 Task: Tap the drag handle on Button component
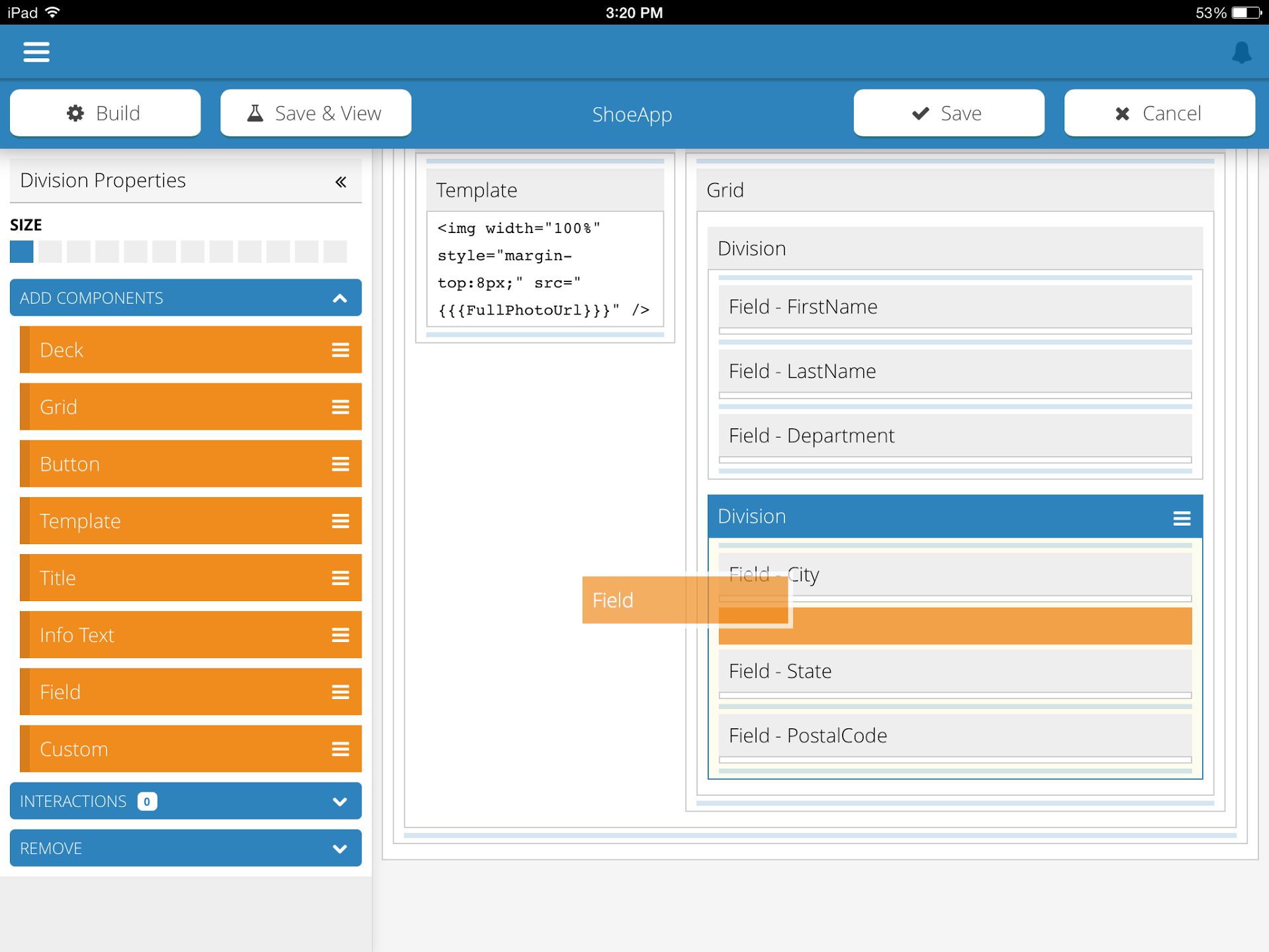point(340,464)
